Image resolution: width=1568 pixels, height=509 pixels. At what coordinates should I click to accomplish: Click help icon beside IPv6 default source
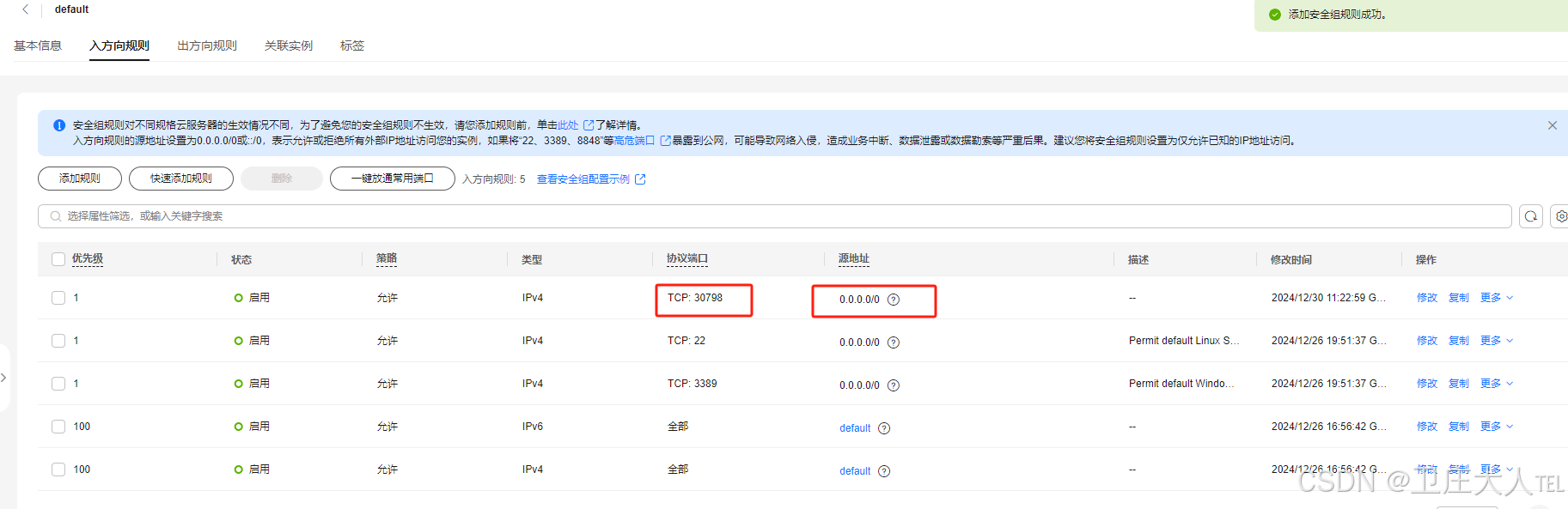(884, 428)
